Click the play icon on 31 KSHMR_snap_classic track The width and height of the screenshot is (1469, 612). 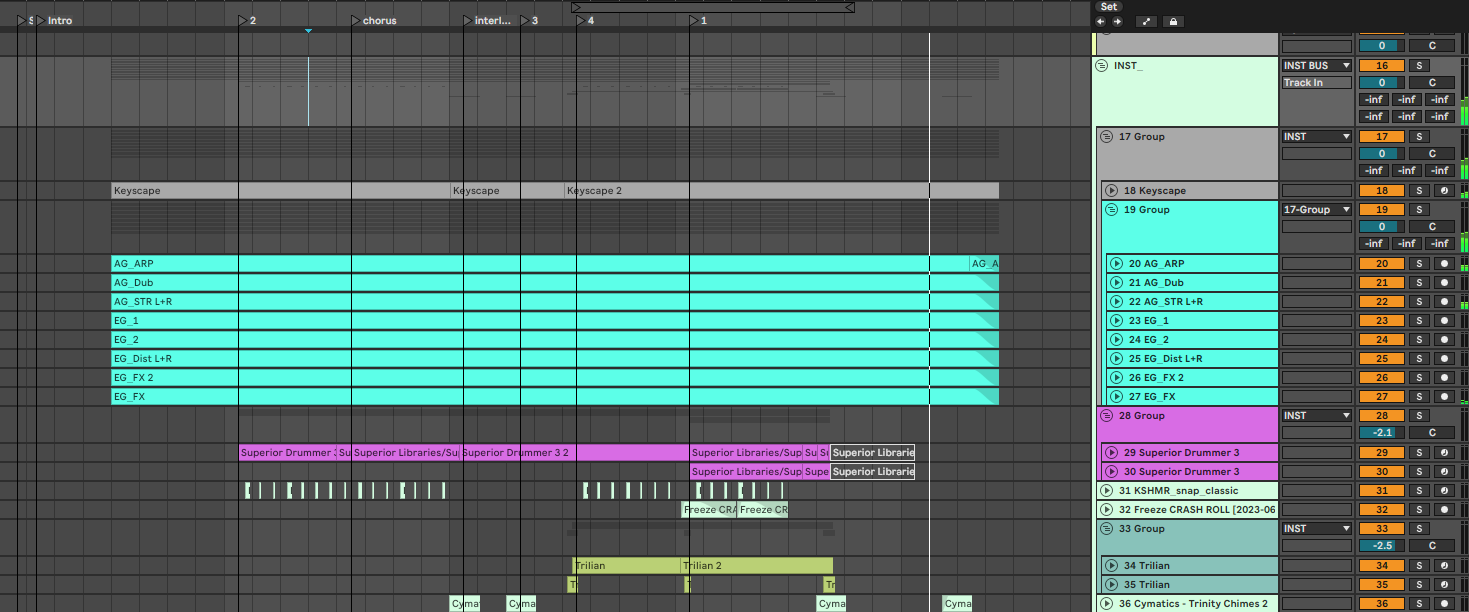(1106, 491)
